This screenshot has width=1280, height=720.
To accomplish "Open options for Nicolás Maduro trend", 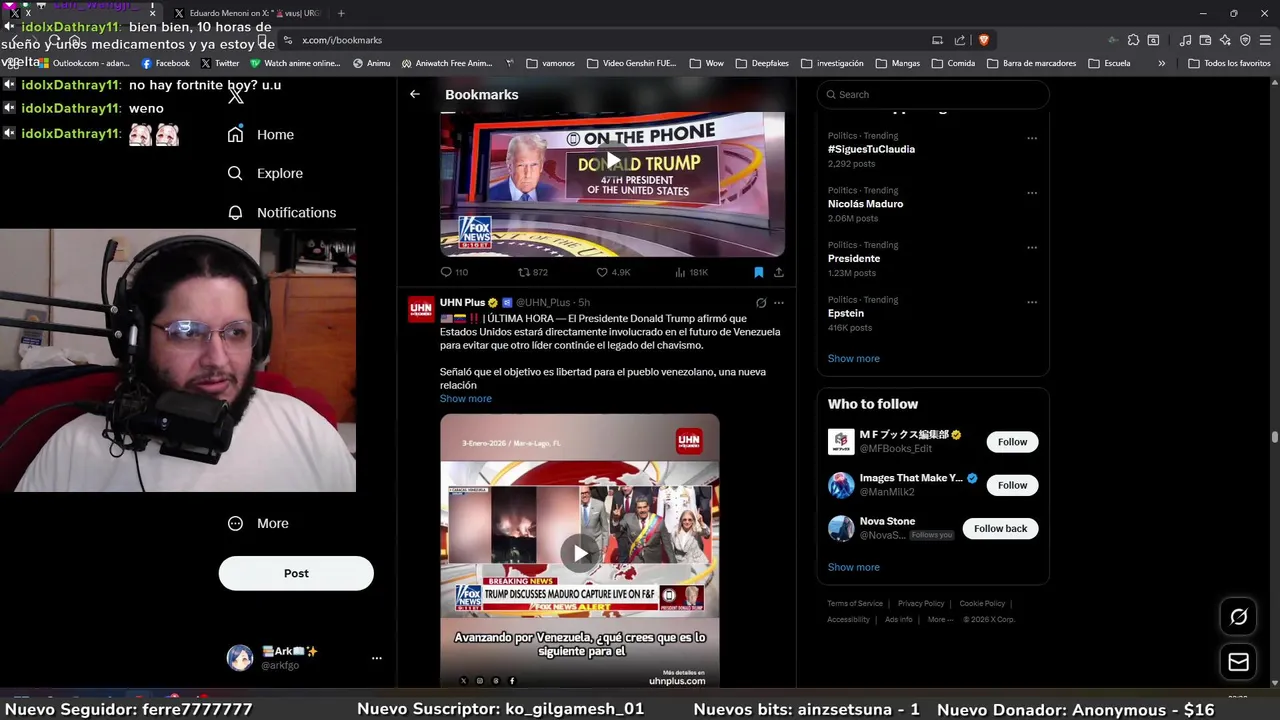I will (x=1032, y=193).
